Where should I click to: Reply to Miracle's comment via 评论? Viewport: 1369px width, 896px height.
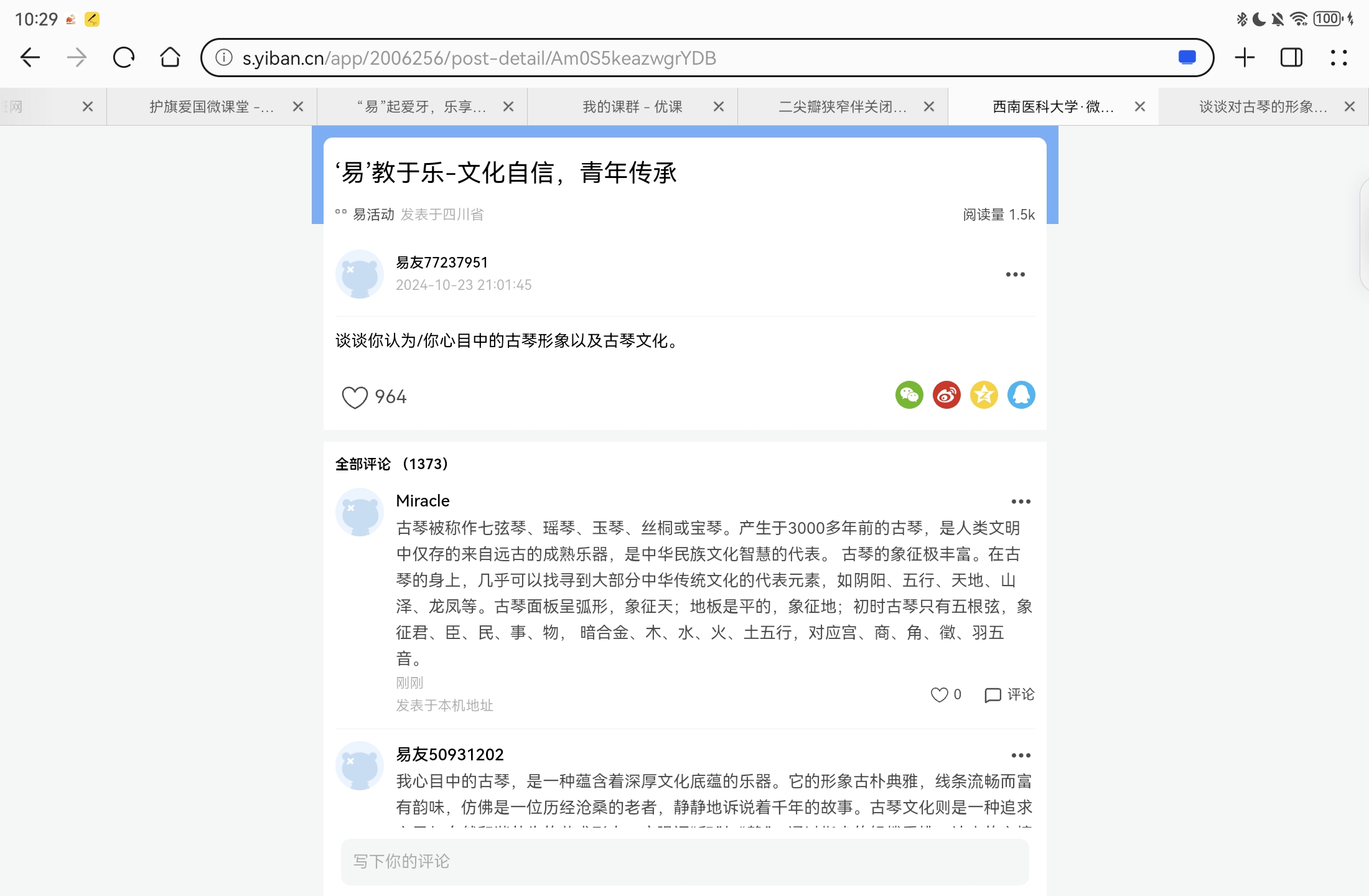tap(1009, 694)
